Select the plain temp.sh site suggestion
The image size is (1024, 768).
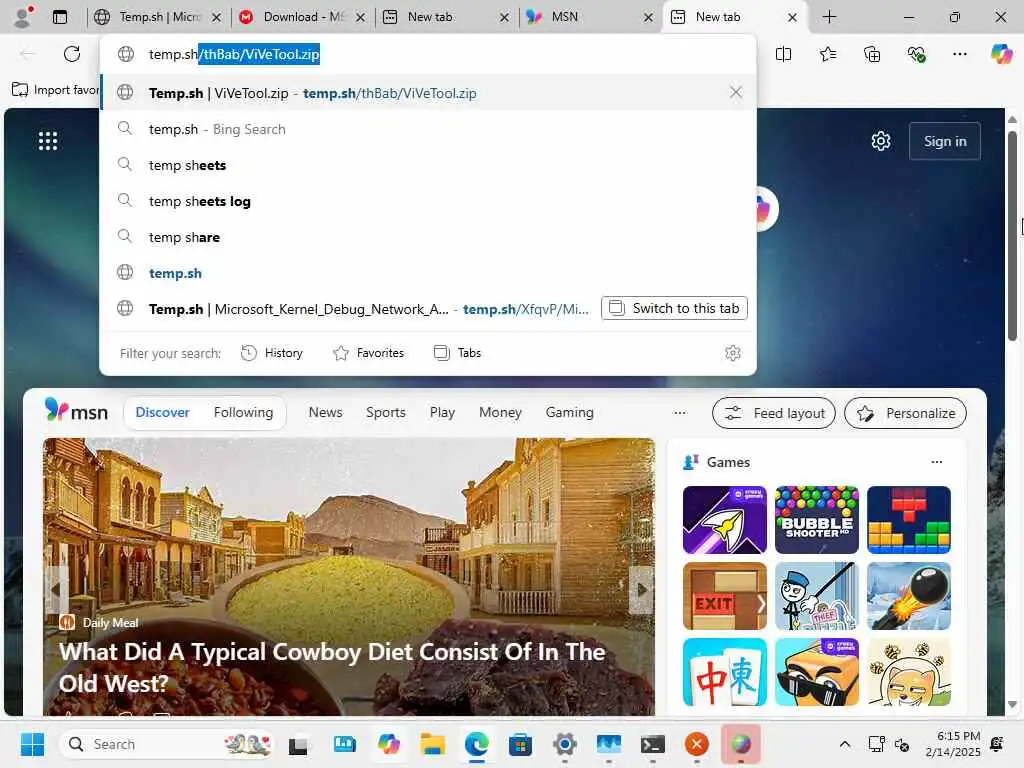428,273
